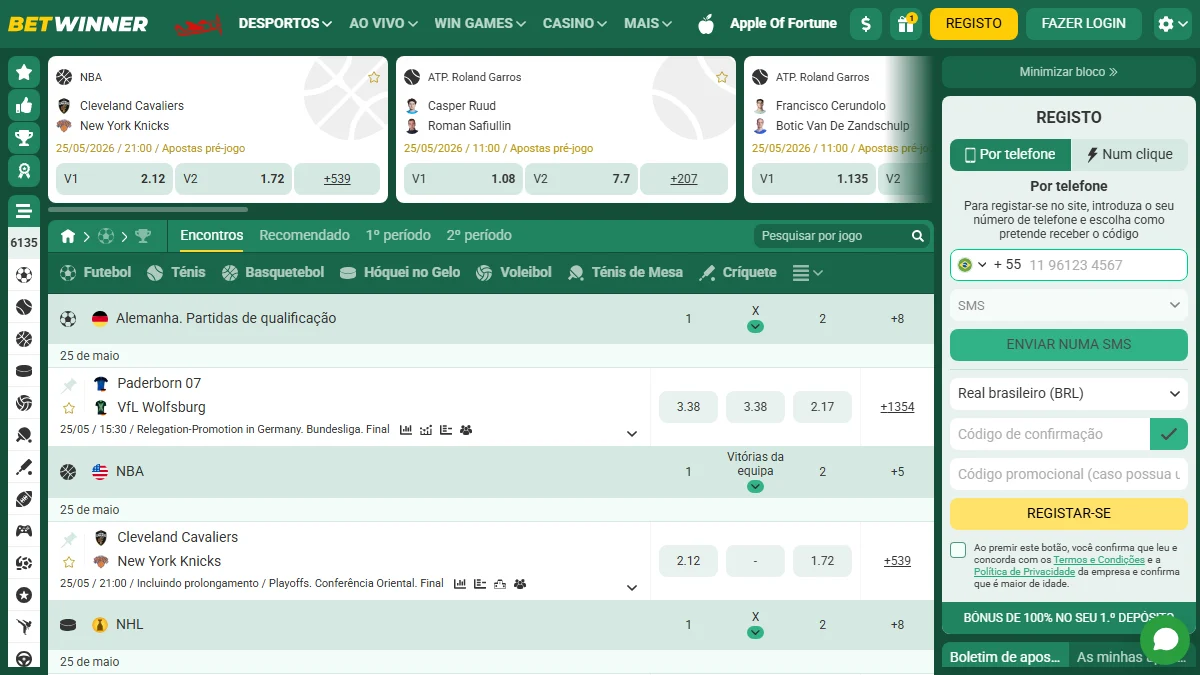Open favorites star in left sidebar
This screenshot has width=1200, height=675.
(24, 72)
